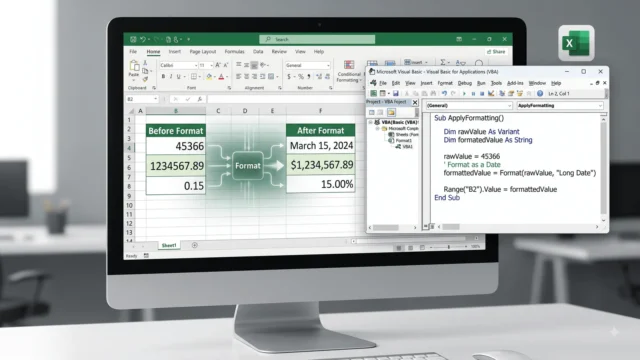Click the Format Painter brush icon
The width and height of the screenshot is (640, 360).
pyautogui.click(x=145, y=79)
